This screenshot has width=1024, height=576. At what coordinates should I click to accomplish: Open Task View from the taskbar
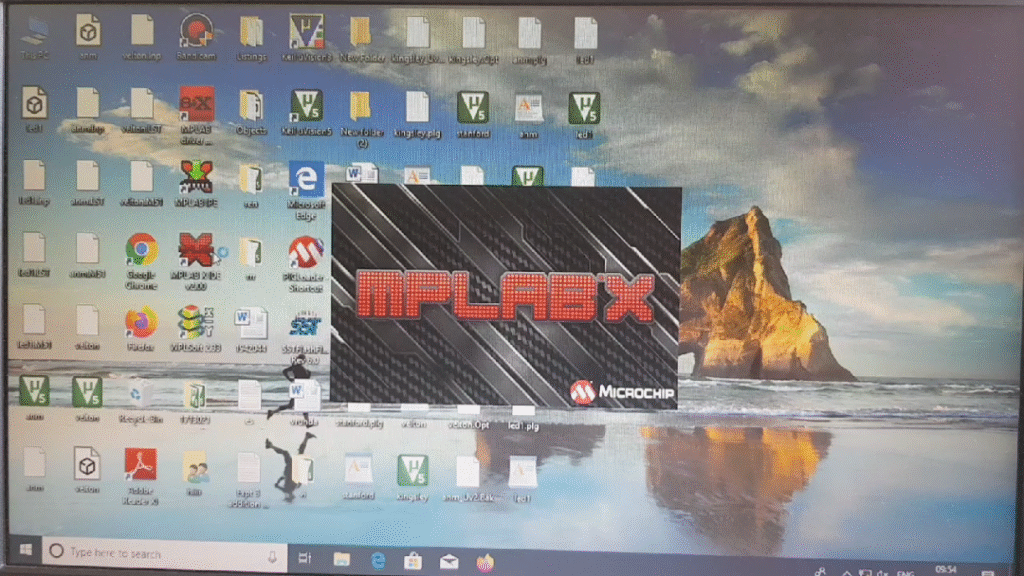tap(304, 558)
